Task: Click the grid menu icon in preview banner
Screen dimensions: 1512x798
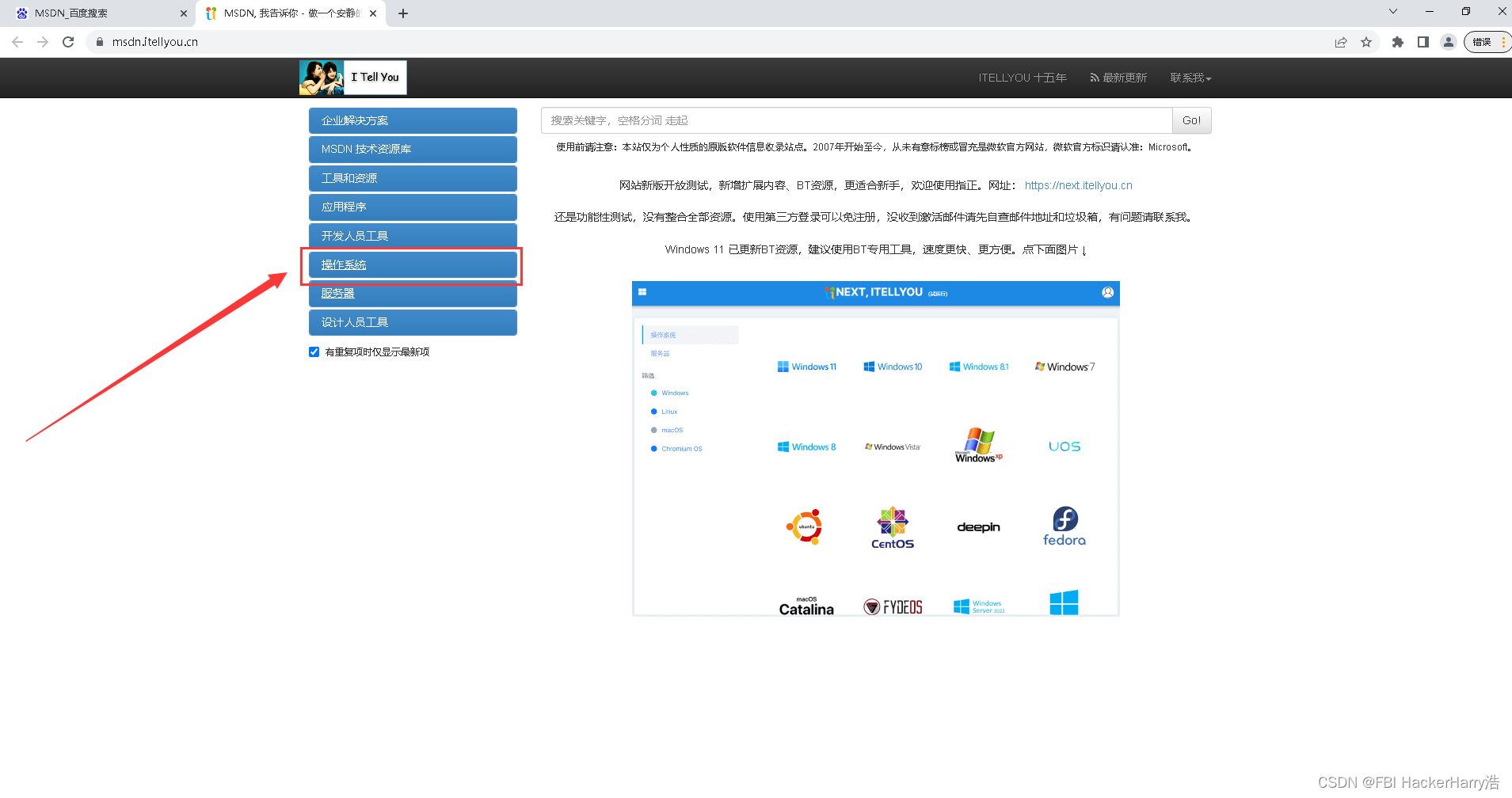Action: [x=642, y=292]
